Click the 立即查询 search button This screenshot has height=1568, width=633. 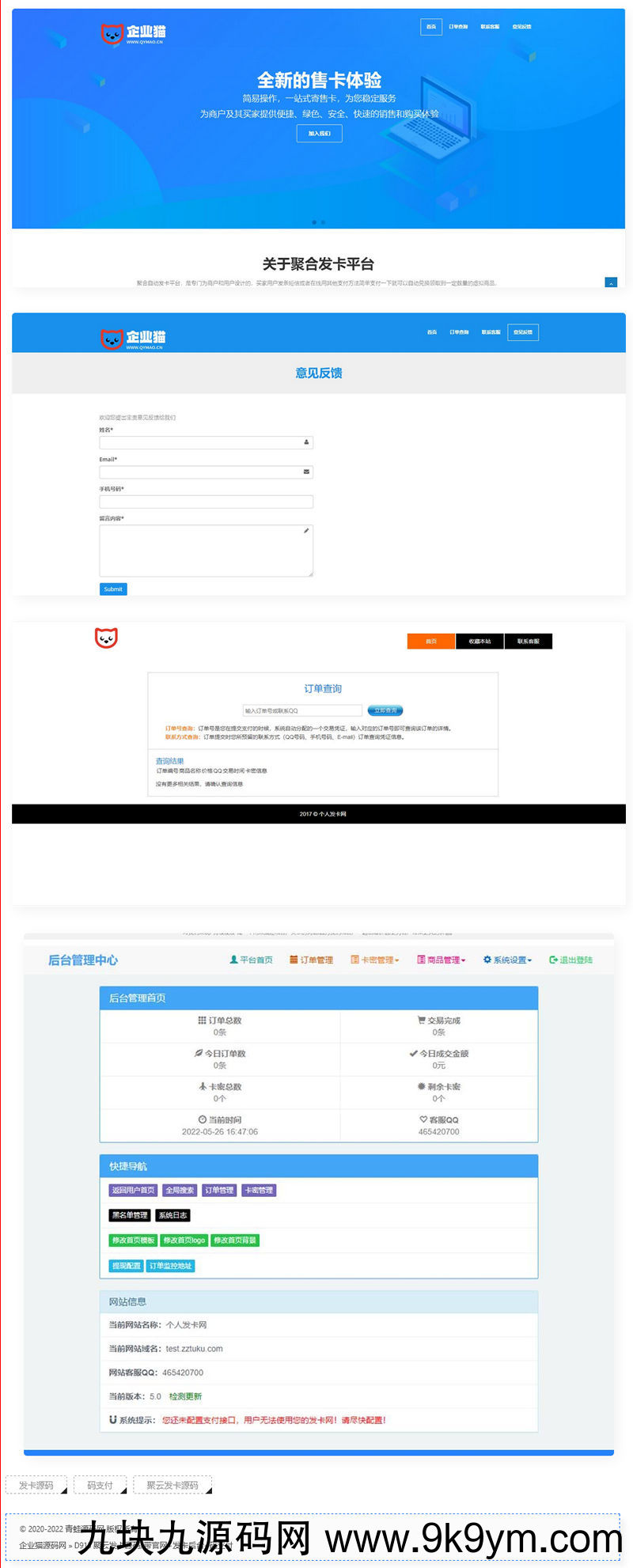click(385, 710)
